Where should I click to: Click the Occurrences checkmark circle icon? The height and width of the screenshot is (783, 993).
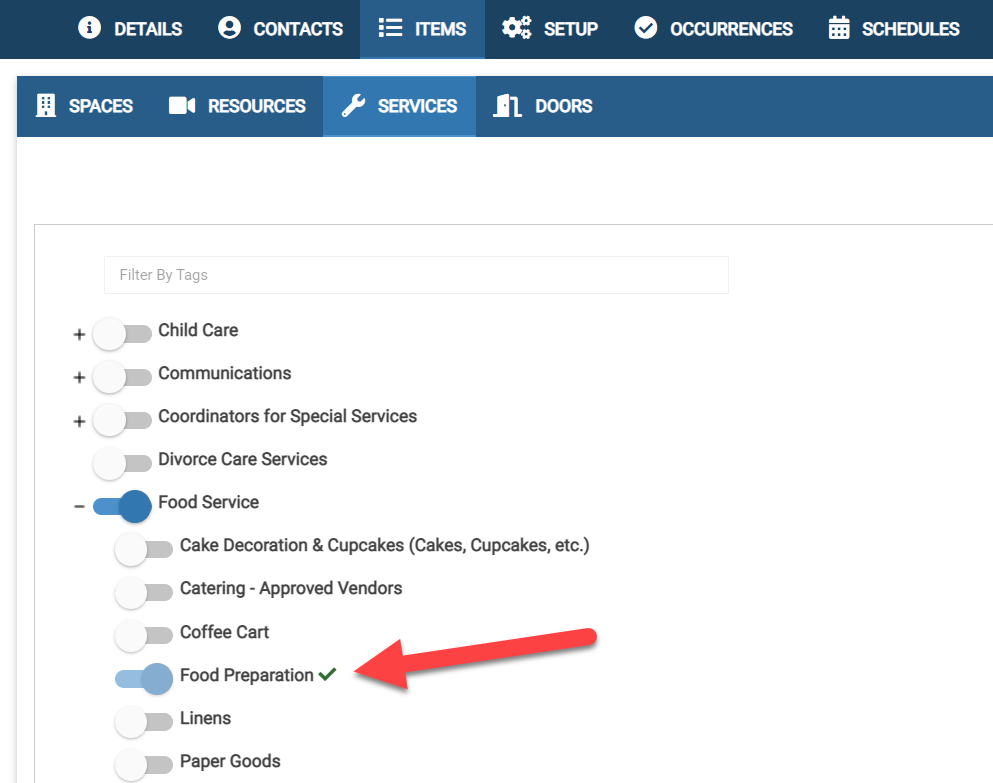tap(646, 28)
